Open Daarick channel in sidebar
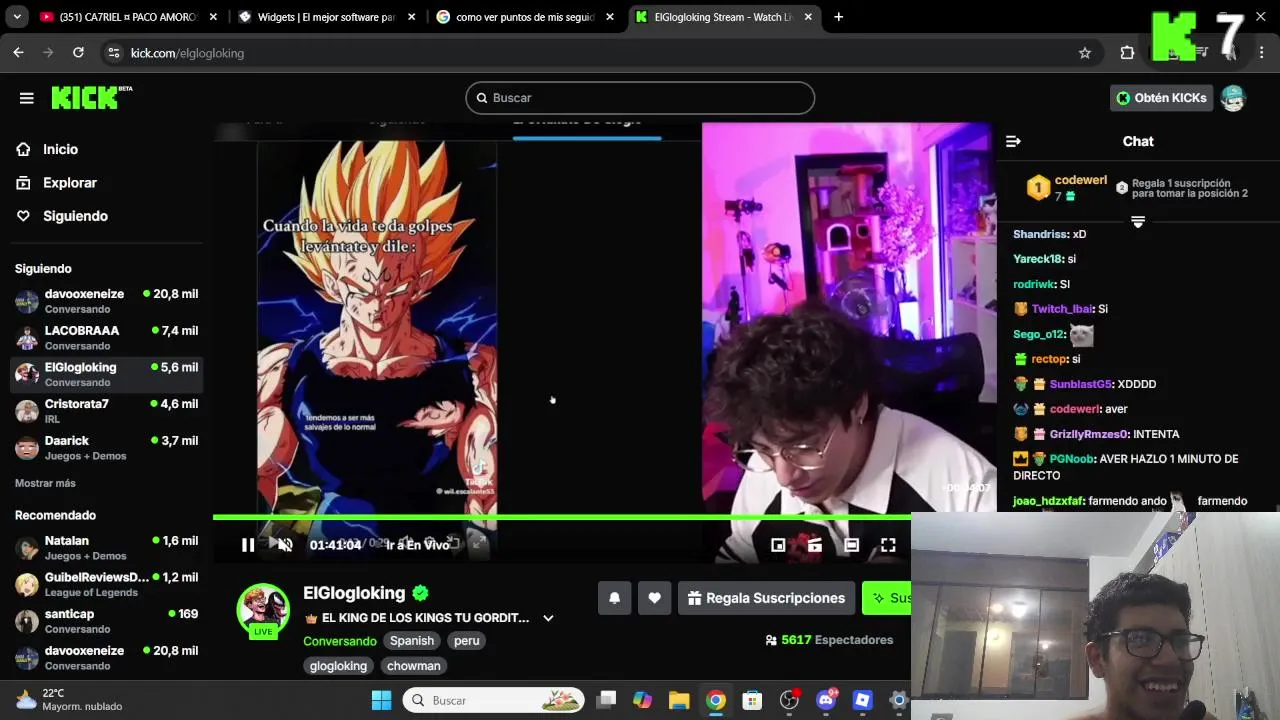The image size is (1280, 720). click(106, 447)
